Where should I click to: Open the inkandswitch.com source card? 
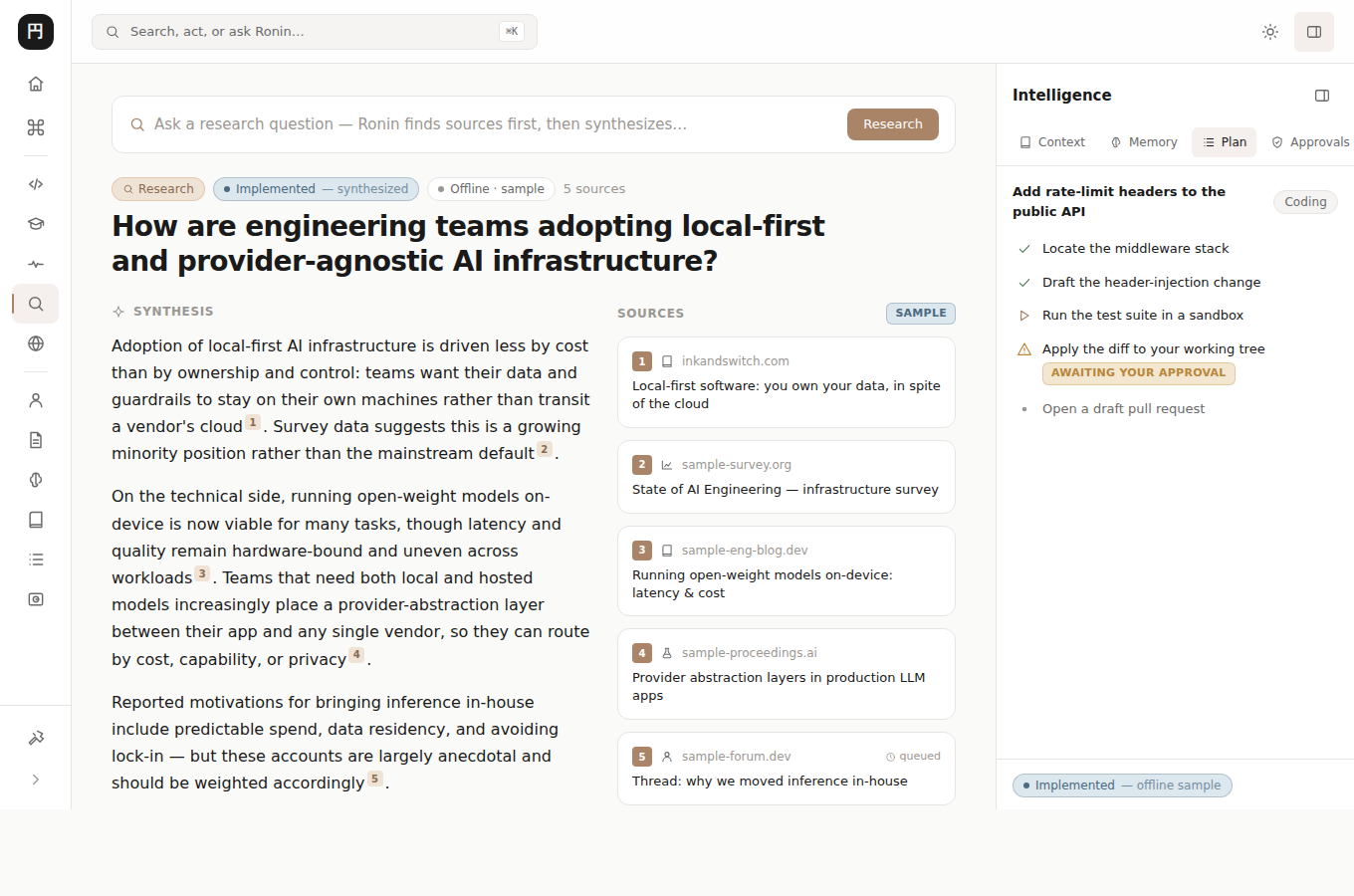click(787, 382)
